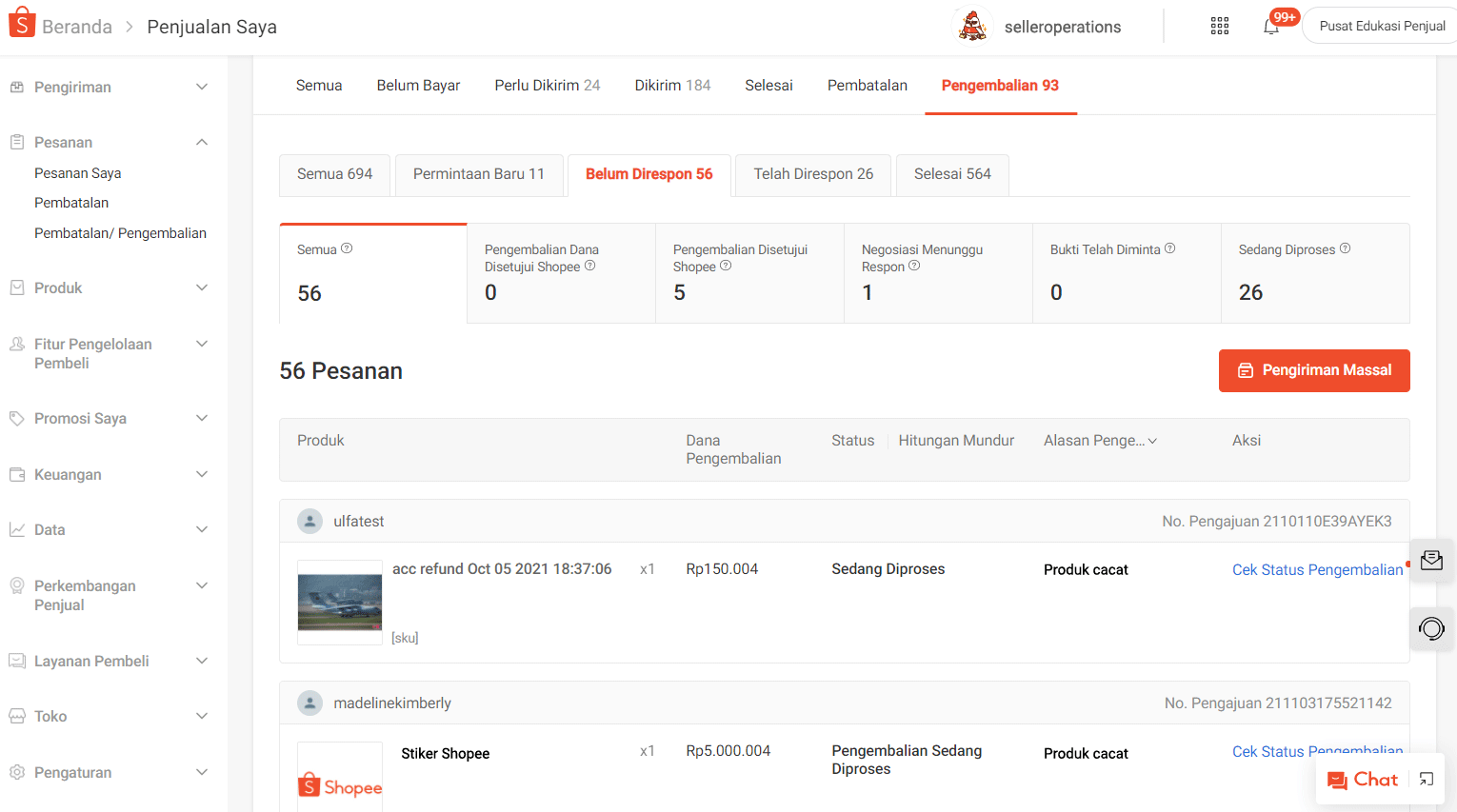Click the question mark beside Bukti Telah Diminta

tap(1169, 248)
